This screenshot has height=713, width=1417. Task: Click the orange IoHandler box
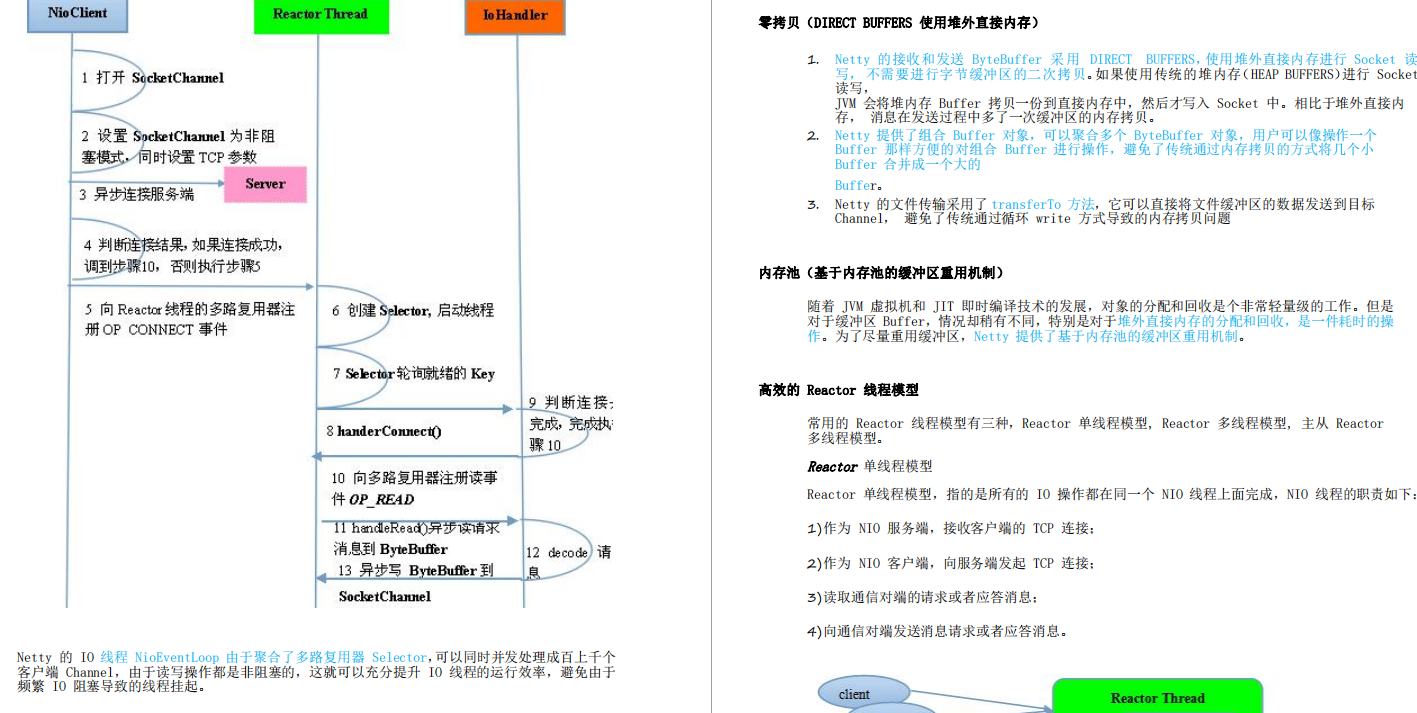[515, 16]
